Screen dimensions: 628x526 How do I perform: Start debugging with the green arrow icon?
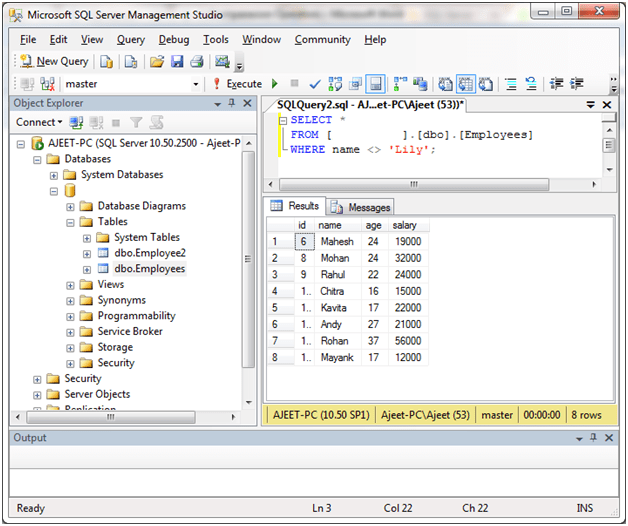(x=275, y=84)
